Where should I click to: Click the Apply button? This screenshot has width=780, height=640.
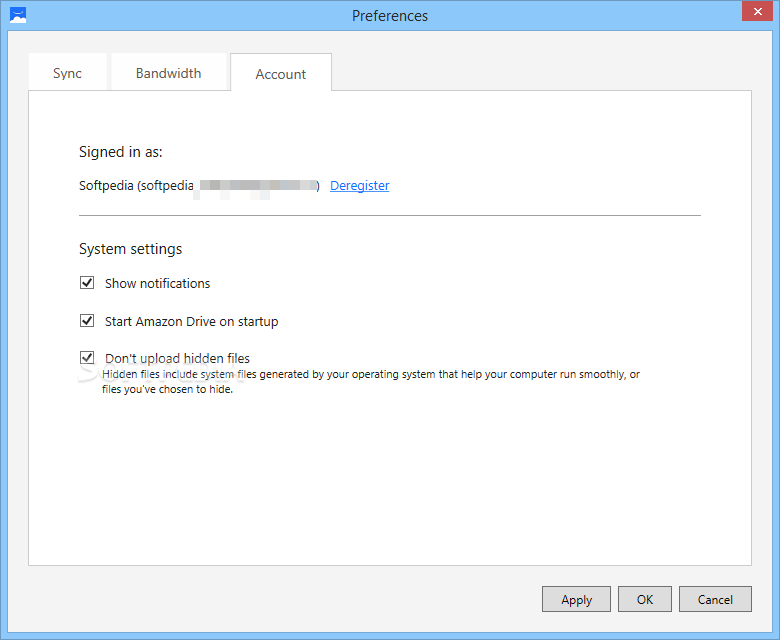pyautogui.click(x=576, y=599)
